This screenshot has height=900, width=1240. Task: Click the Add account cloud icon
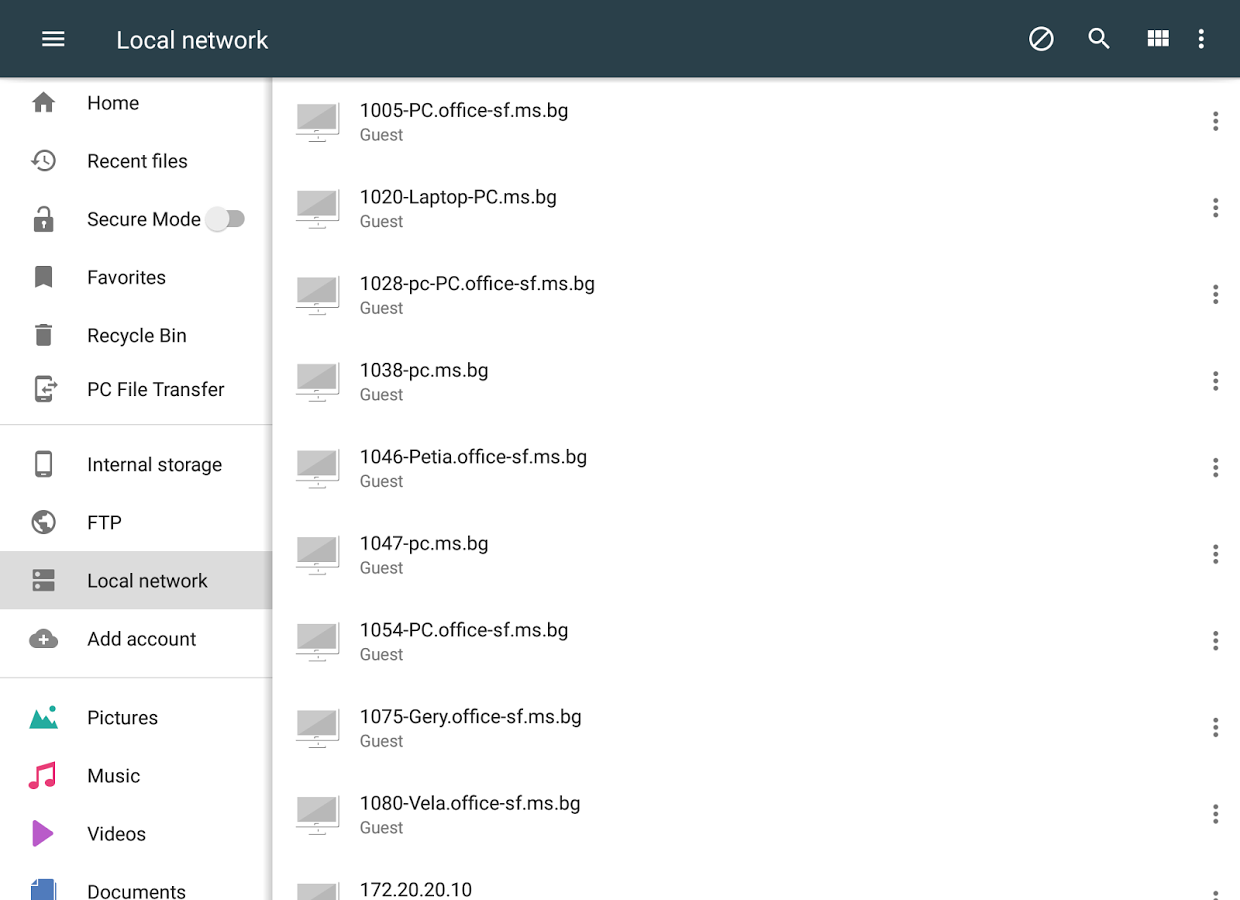(44, 639)
